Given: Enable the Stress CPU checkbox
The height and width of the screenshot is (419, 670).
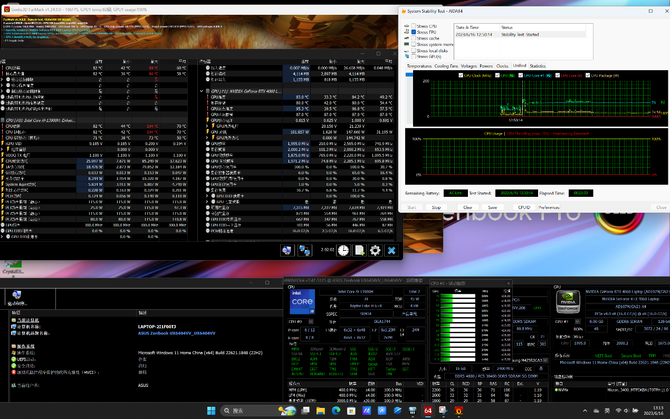Looking at the screenshot, I should [x=413, y=26].
